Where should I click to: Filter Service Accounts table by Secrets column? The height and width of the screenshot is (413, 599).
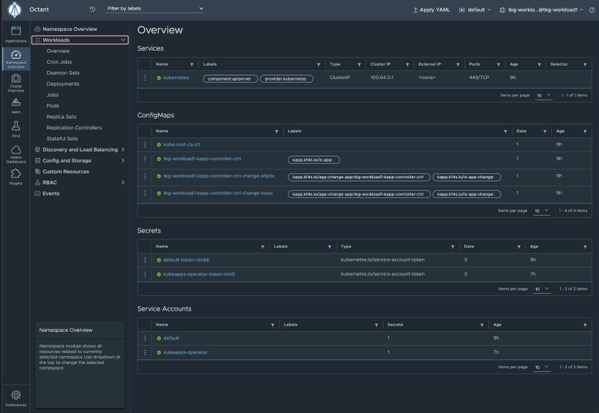(x=482, y=325)
